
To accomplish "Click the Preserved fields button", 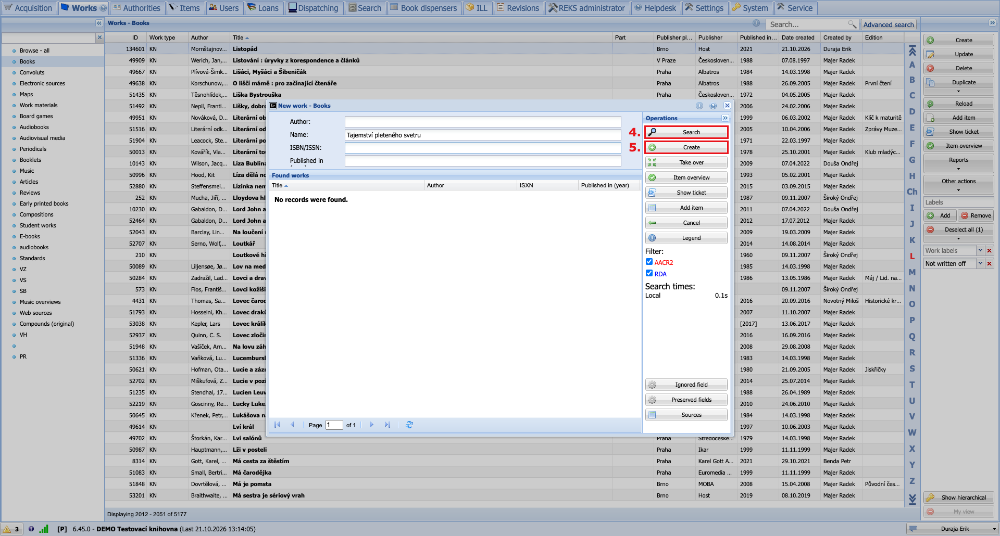I will pyautogui.click(x=686, y=400).
